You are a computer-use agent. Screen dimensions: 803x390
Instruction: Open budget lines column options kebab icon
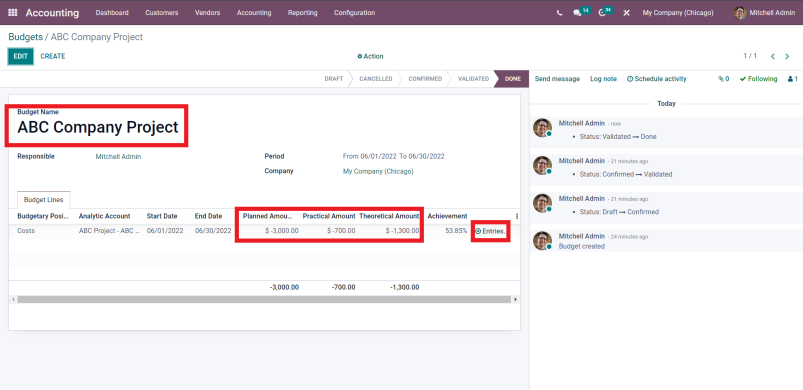516,216
